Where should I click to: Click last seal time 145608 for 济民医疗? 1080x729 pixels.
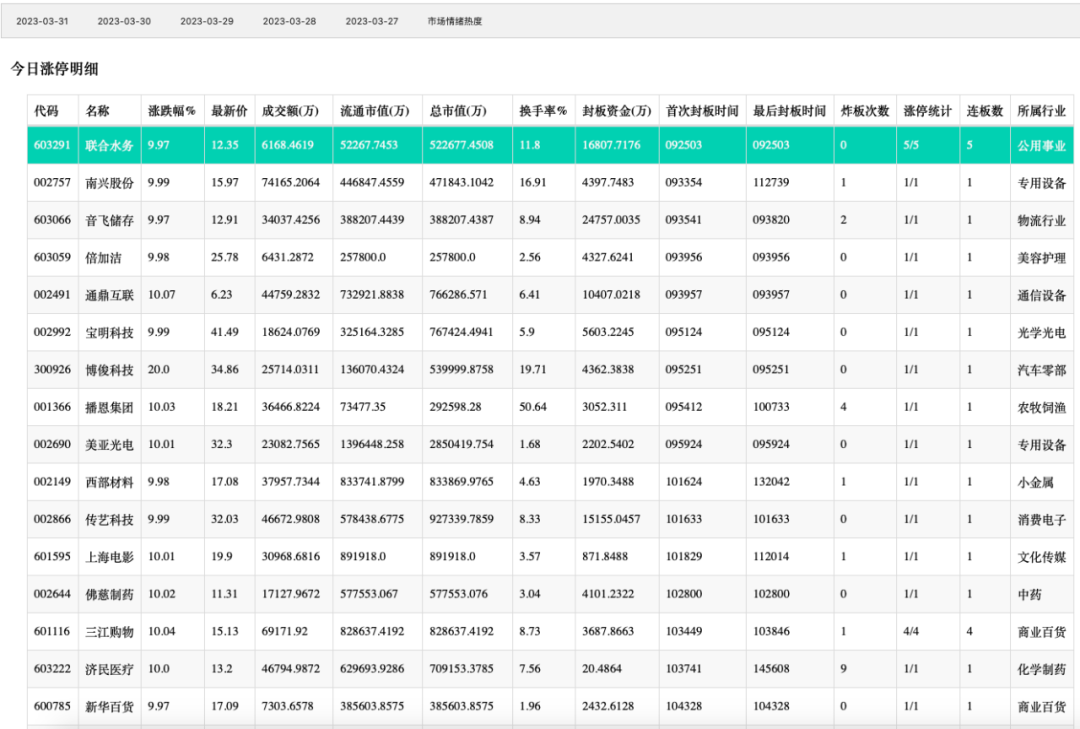tap(771, 668)
